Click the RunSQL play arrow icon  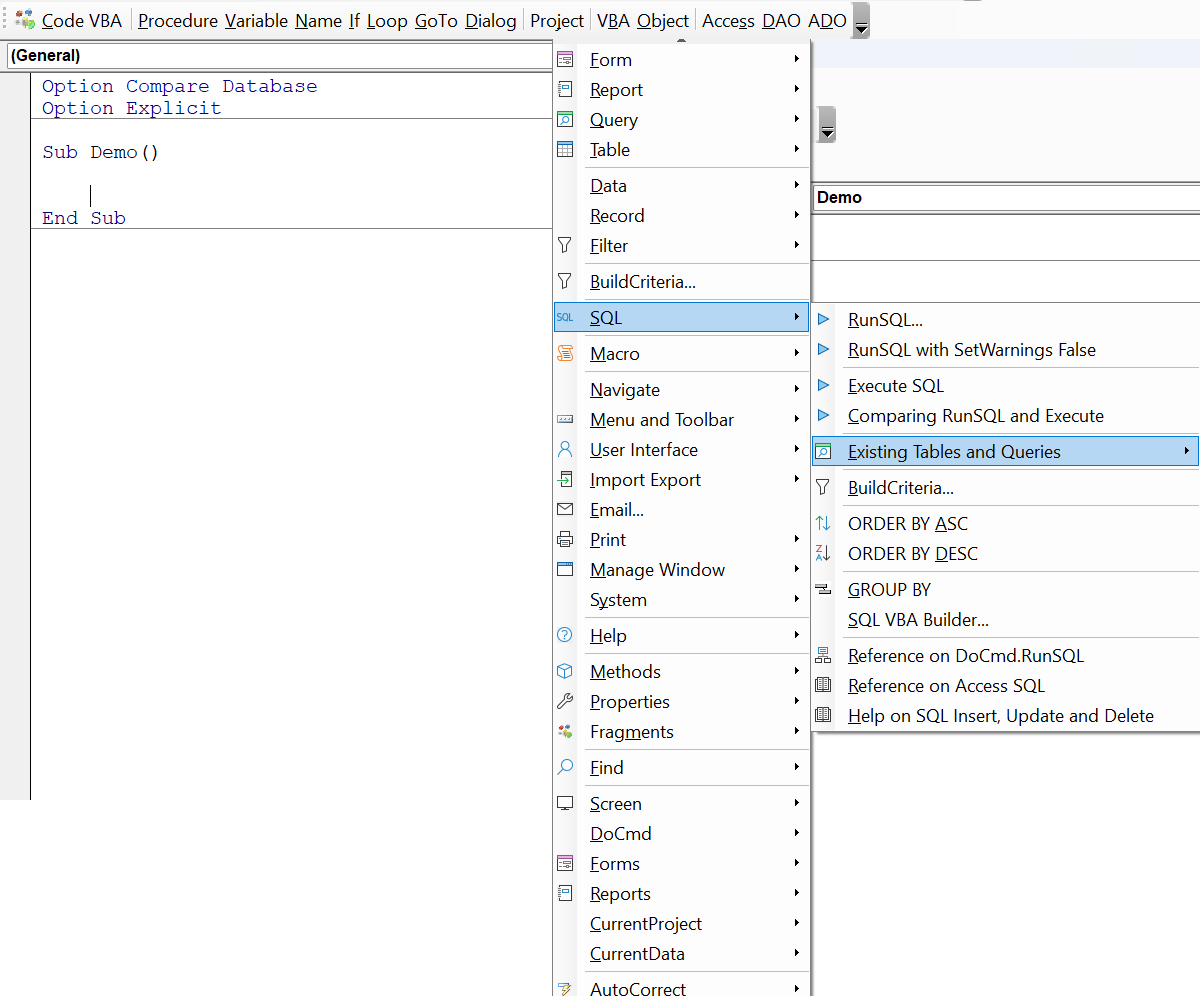point(823,320)
